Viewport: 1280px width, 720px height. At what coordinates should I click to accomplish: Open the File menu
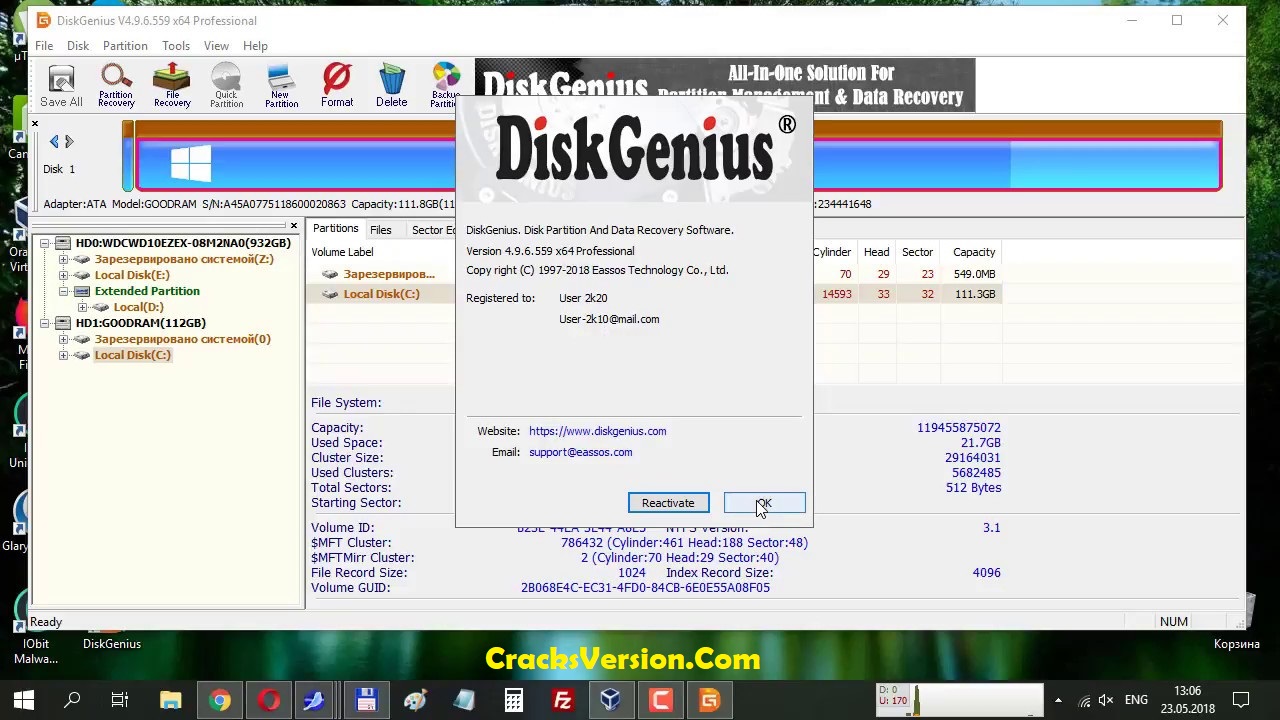[44, 46]
